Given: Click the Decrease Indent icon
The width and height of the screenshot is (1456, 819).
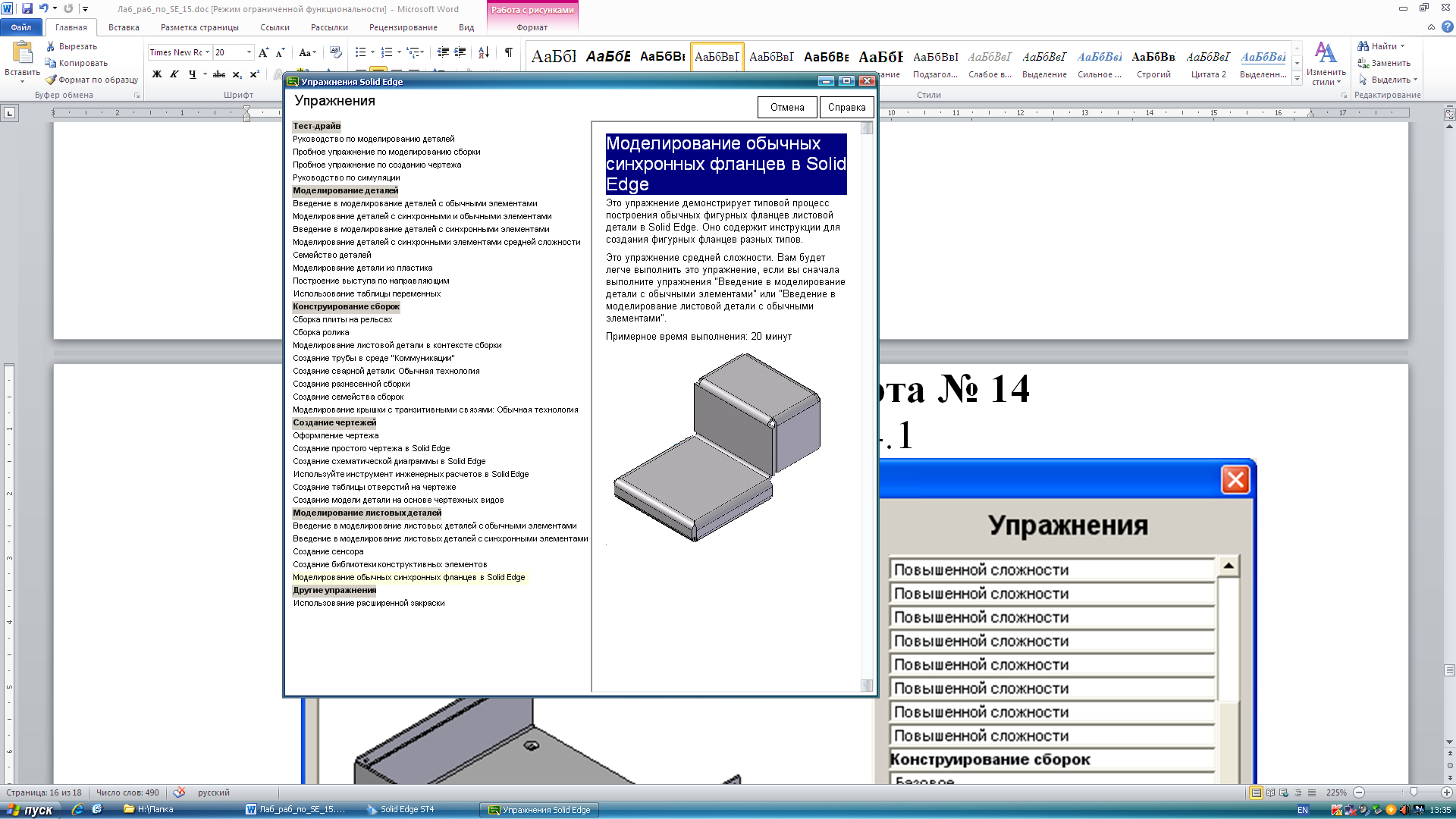Looking at the screenshot, I should (x=443, y=52).
